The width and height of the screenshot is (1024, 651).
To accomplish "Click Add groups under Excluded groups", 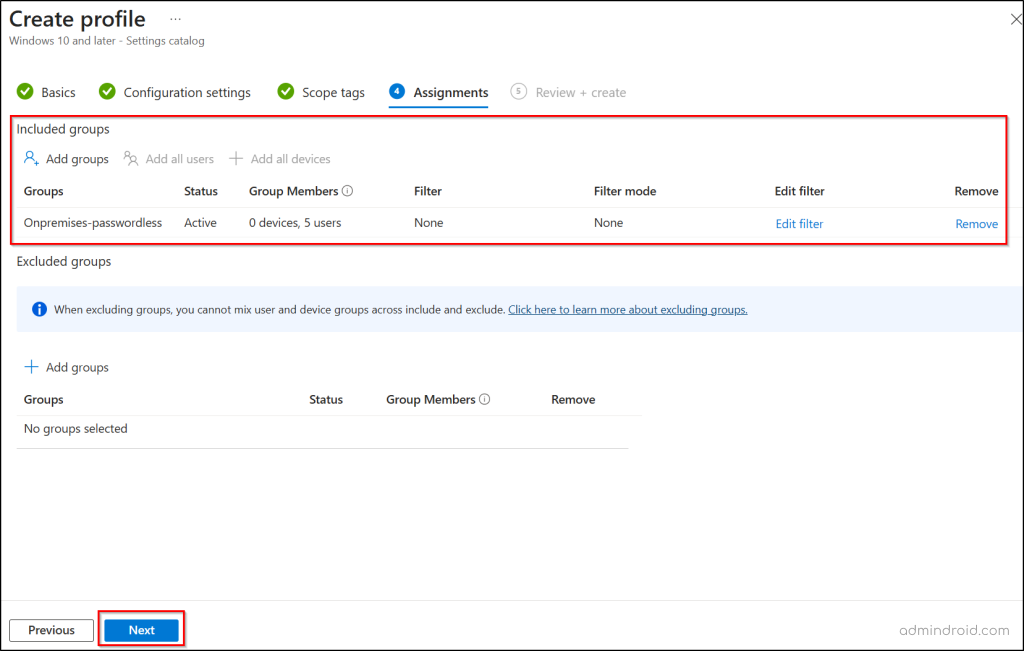I will pos(66,368).
